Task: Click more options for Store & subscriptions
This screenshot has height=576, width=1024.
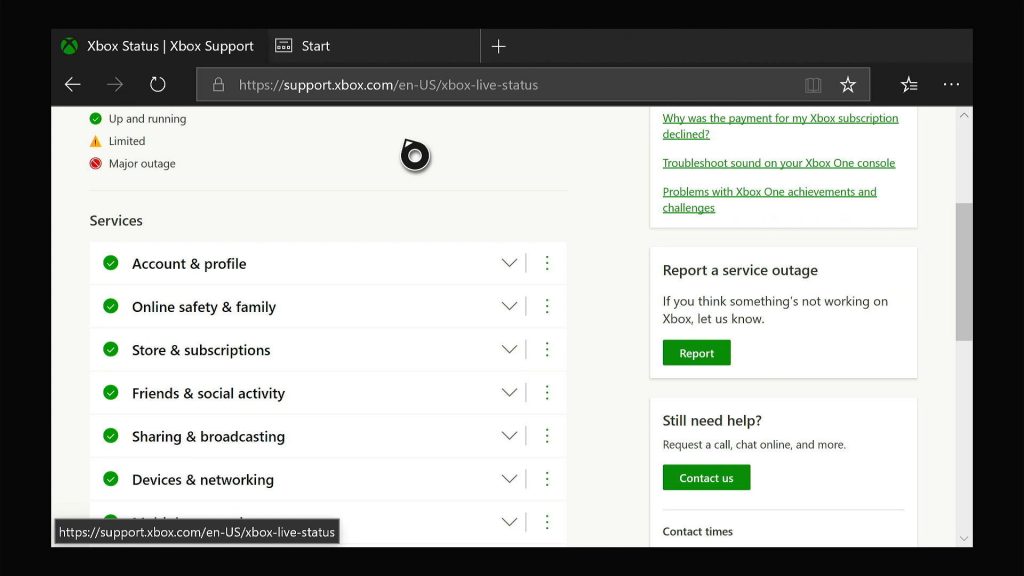Action: click(x=547, y=349)
